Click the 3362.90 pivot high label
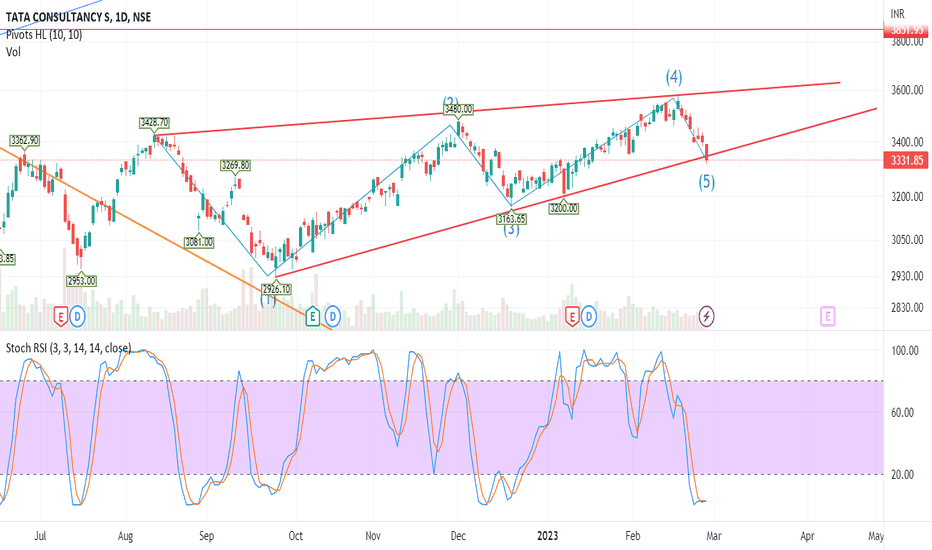The height and width of the screenshot is (550, 932). click(24, 140)
